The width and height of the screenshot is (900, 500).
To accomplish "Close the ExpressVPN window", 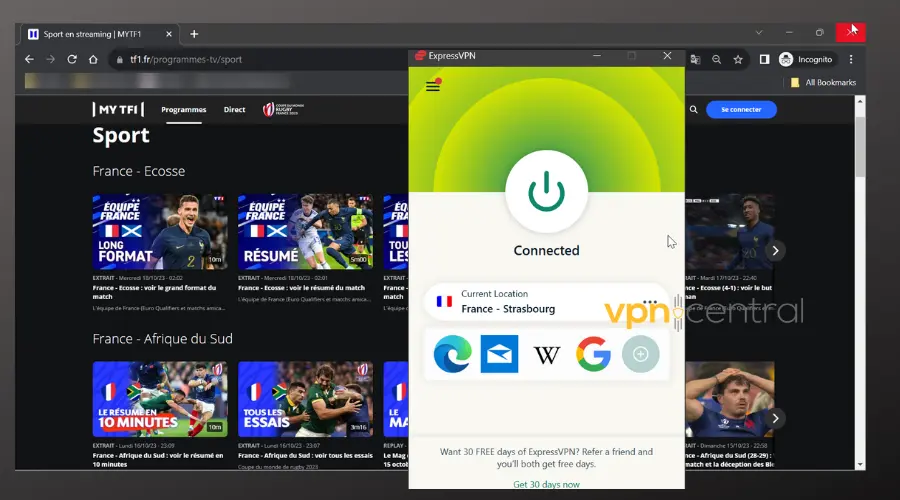I will point(667,56).
